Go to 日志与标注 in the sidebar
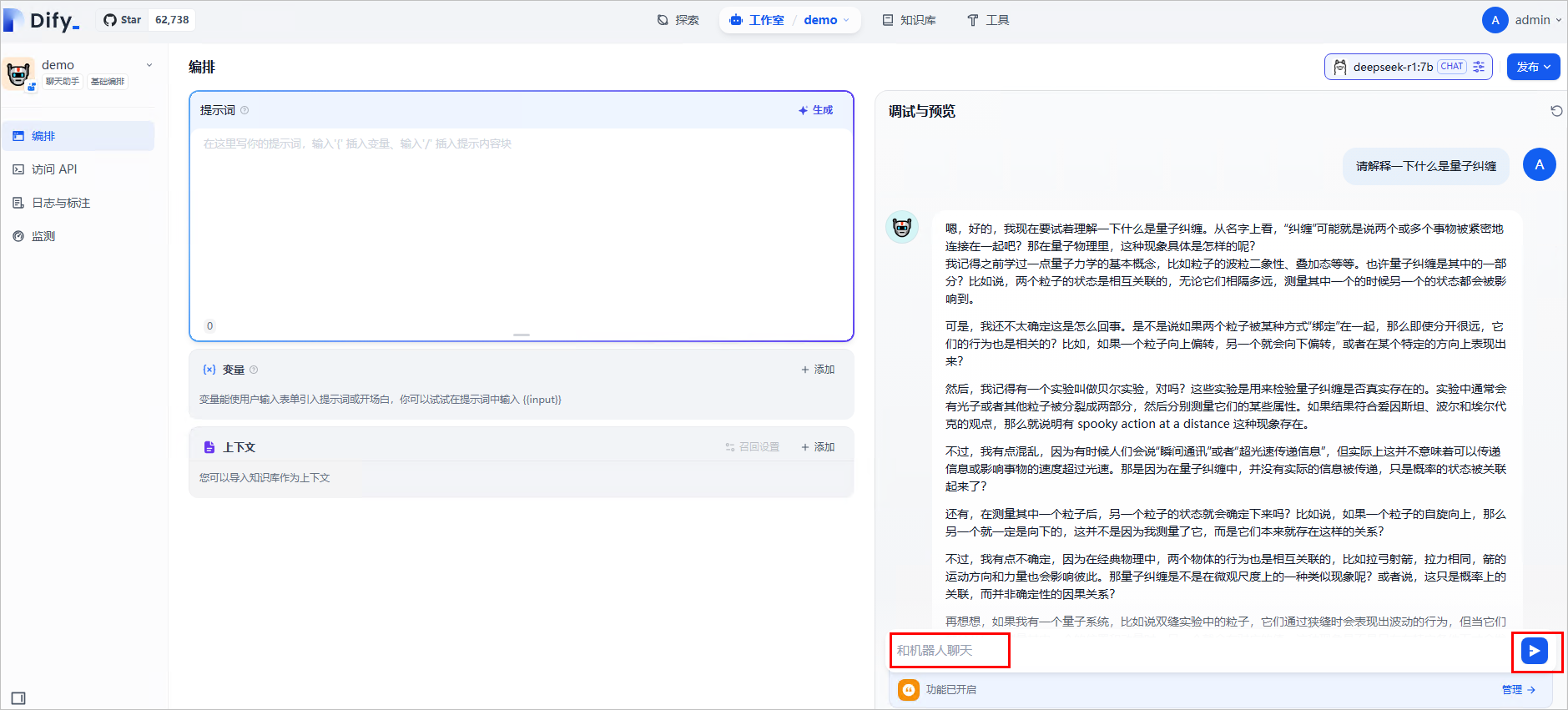Viewport: 1568px width, 710px height. click(x=78, y=203)
